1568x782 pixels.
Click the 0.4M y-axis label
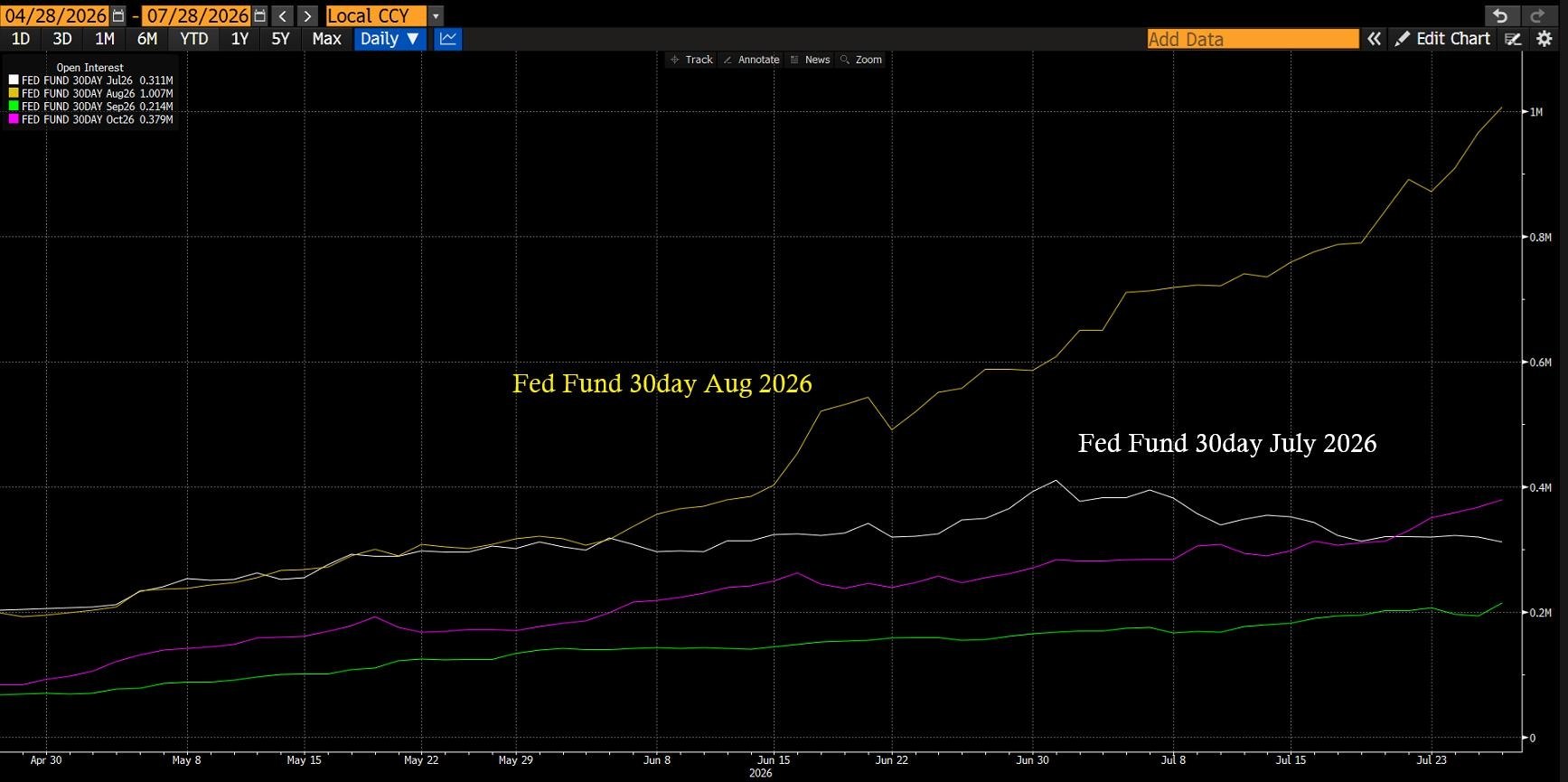coord(1540,488)
